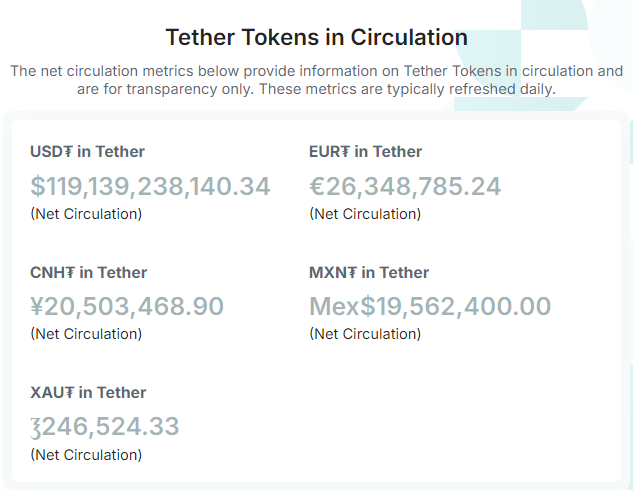Select the "CNH₮ in Tether" label
Image resolution: width=633 pixels, height=490 pixels.
[x=89, y=273]
